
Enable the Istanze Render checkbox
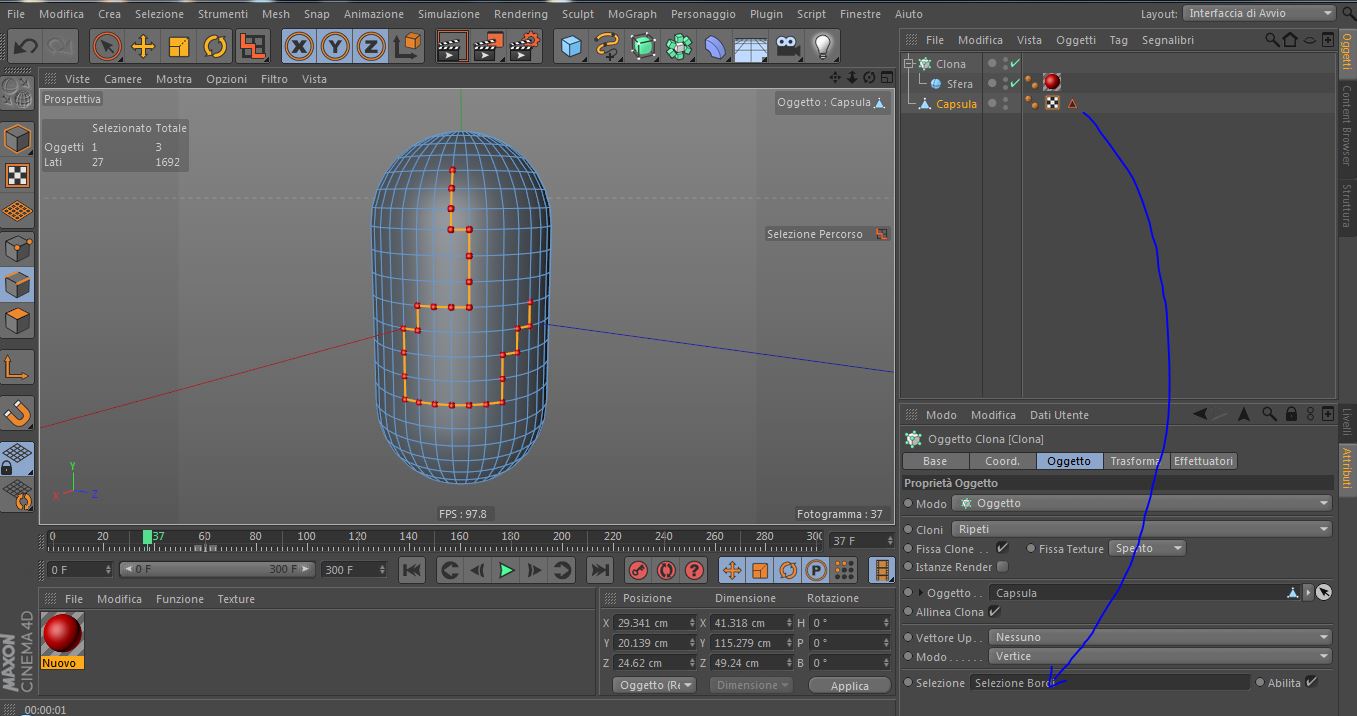[x=1002, y=567]
